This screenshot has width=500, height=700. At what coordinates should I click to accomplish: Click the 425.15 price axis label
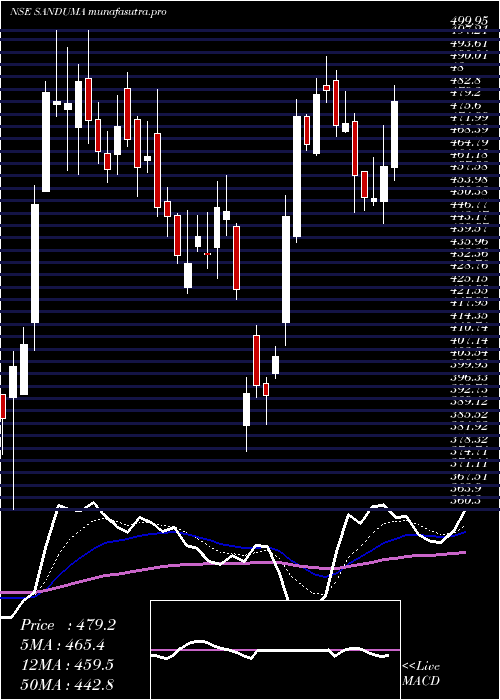(471, 279)
